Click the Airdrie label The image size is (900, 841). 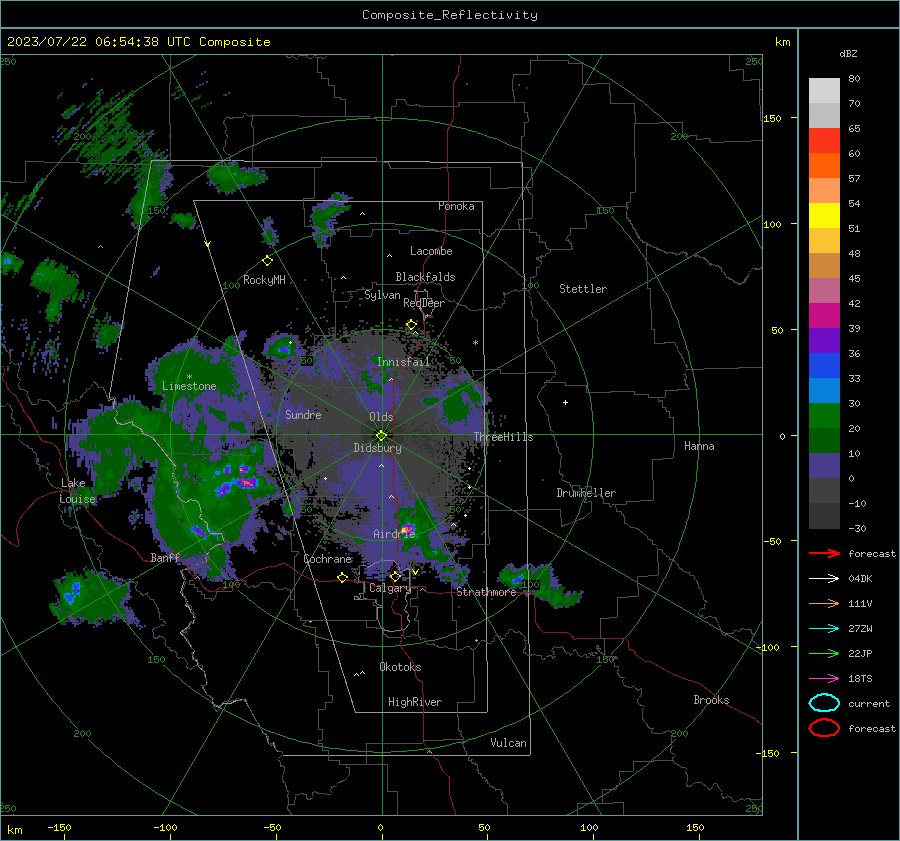pyautogui.click(x=394, y=534)
